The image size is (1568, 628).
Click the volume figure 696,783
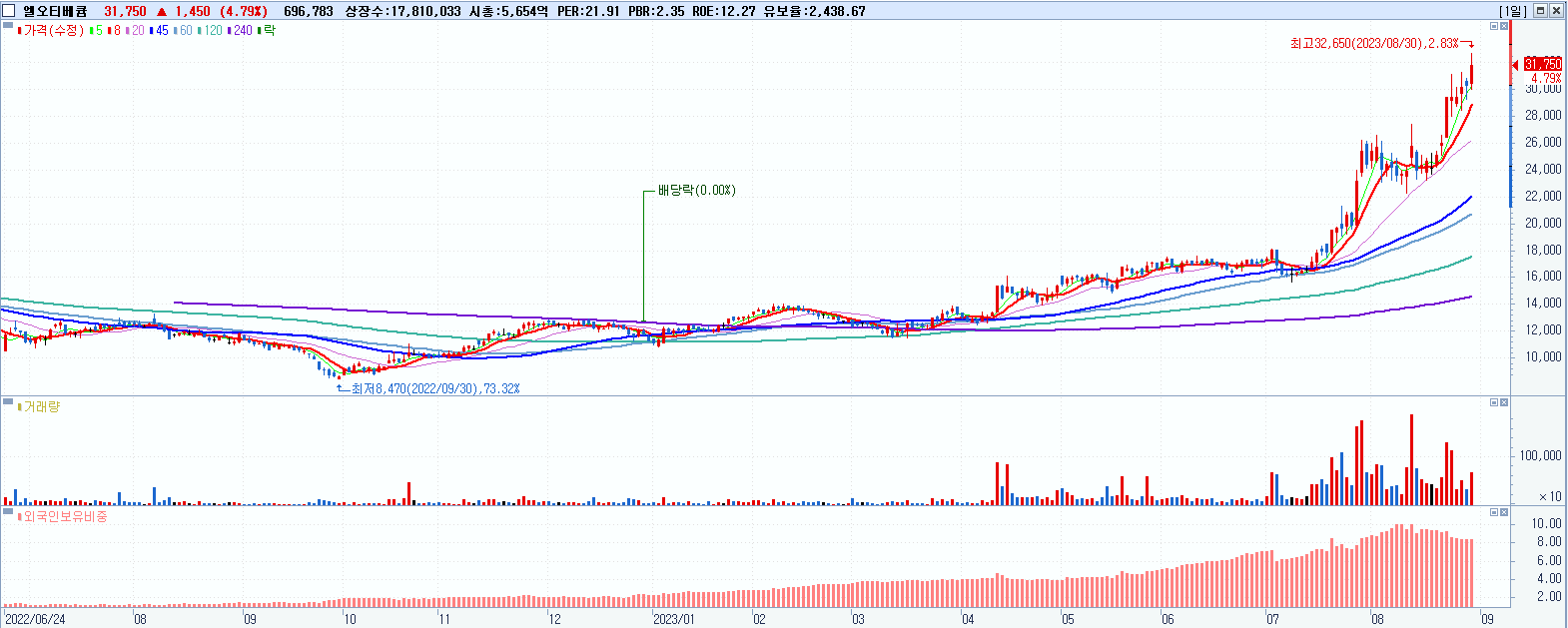[309, 11]
